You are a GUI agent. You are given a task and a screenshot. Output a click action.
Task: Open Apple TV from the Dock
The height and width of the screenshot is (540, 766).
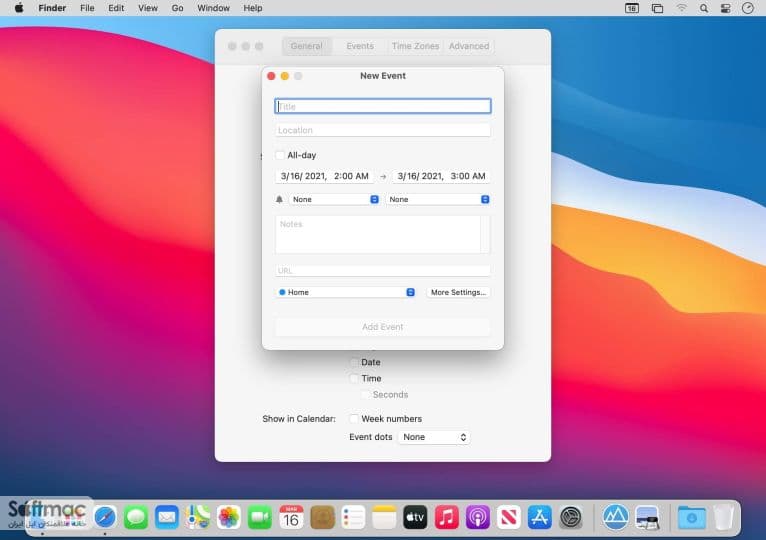(415, 518)
